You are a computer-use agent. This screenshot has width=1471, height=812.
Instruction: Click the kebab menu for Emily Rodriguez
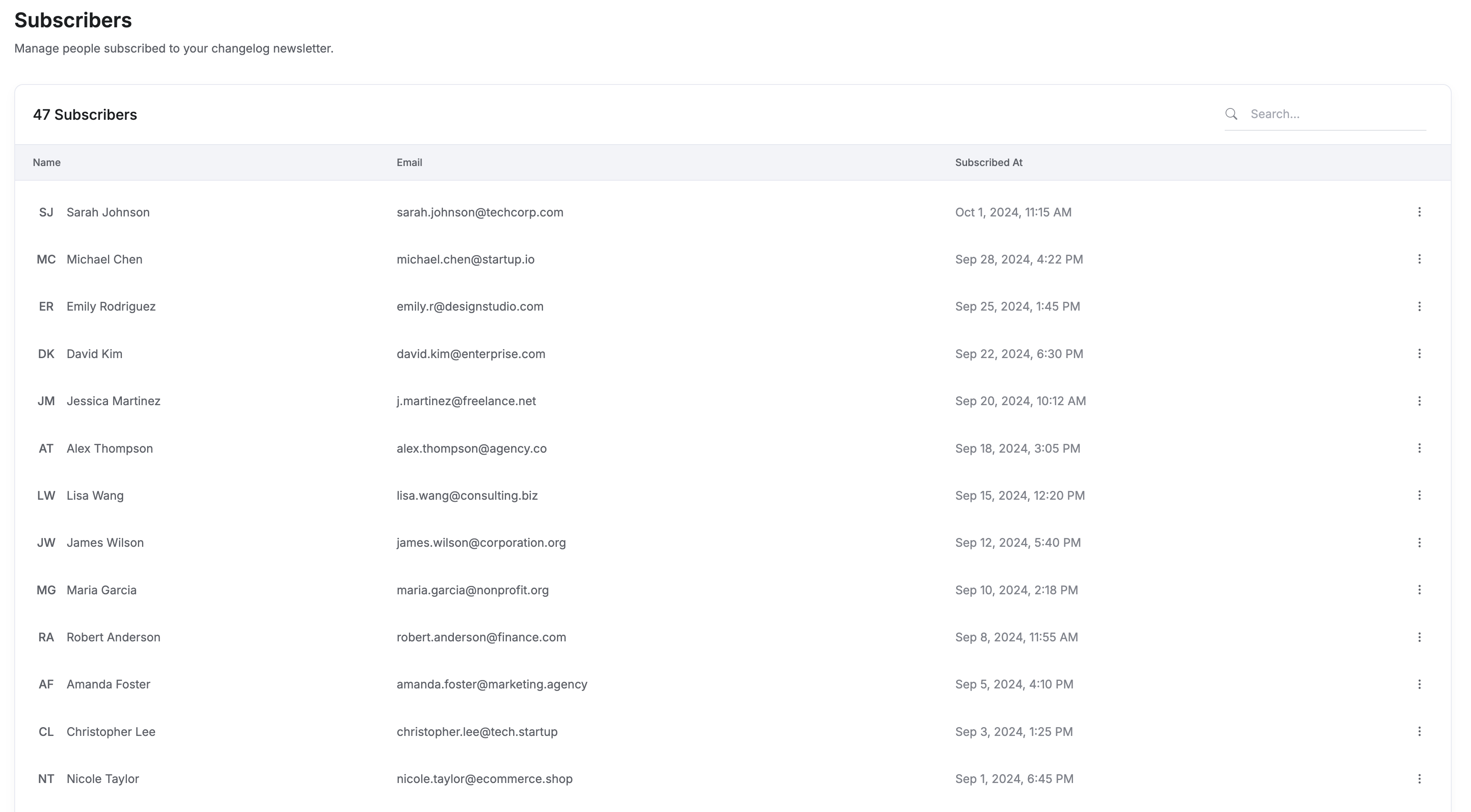click(x=1419, y=307)
